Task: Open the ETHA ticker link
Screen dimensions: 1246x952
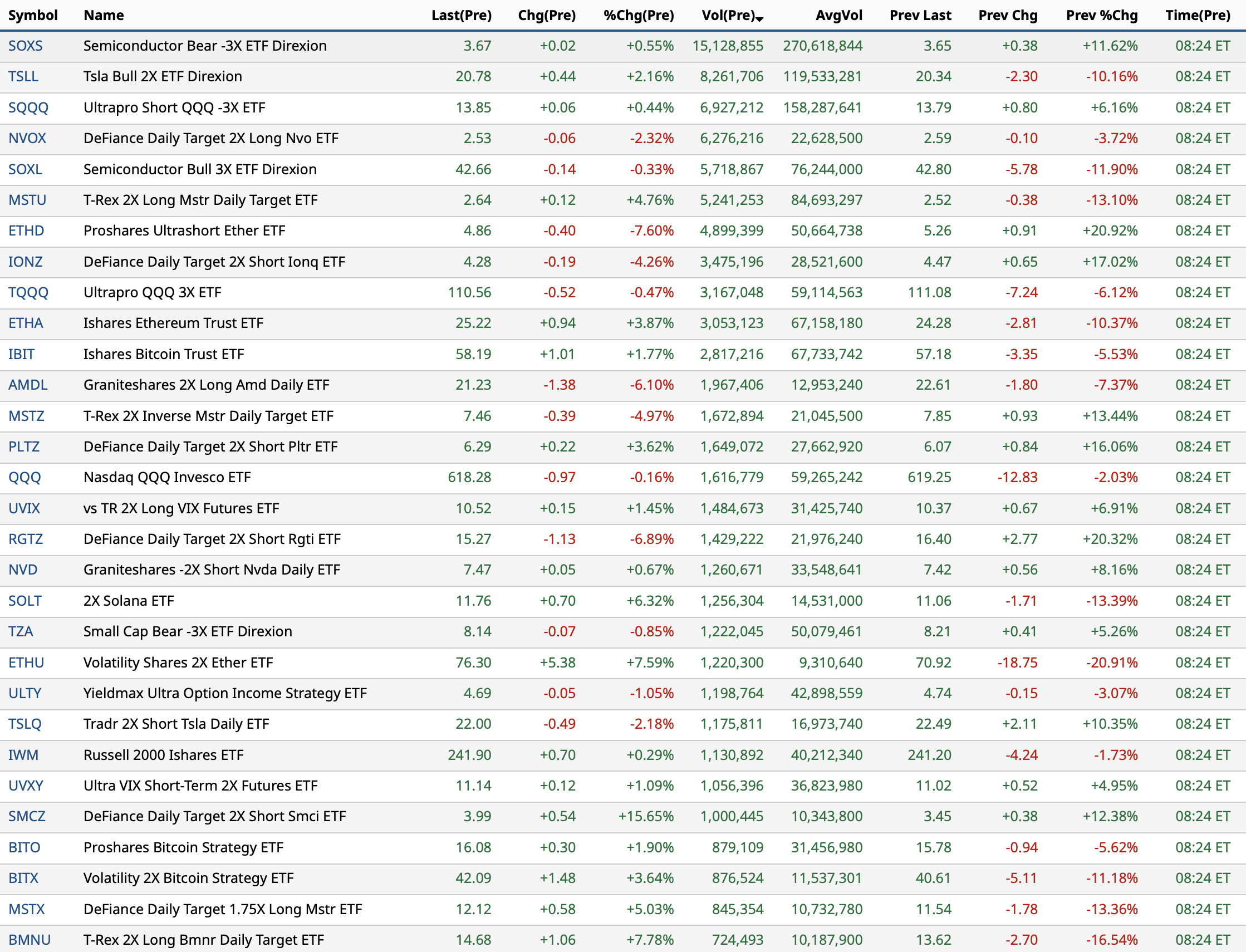Action: point(26,323)
